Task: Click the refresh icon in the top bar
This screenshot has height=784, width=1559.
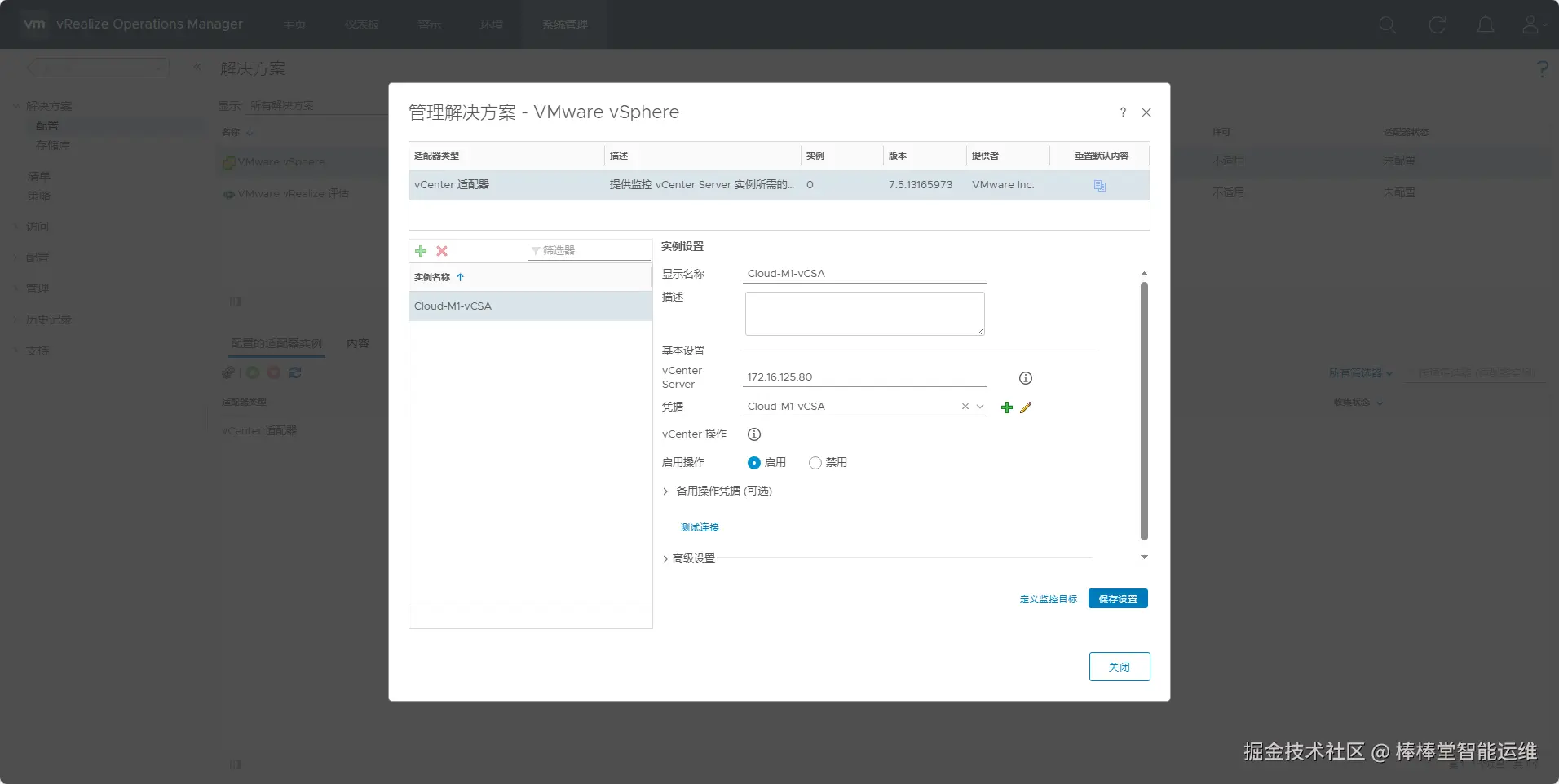Action: click(1438, 25)
